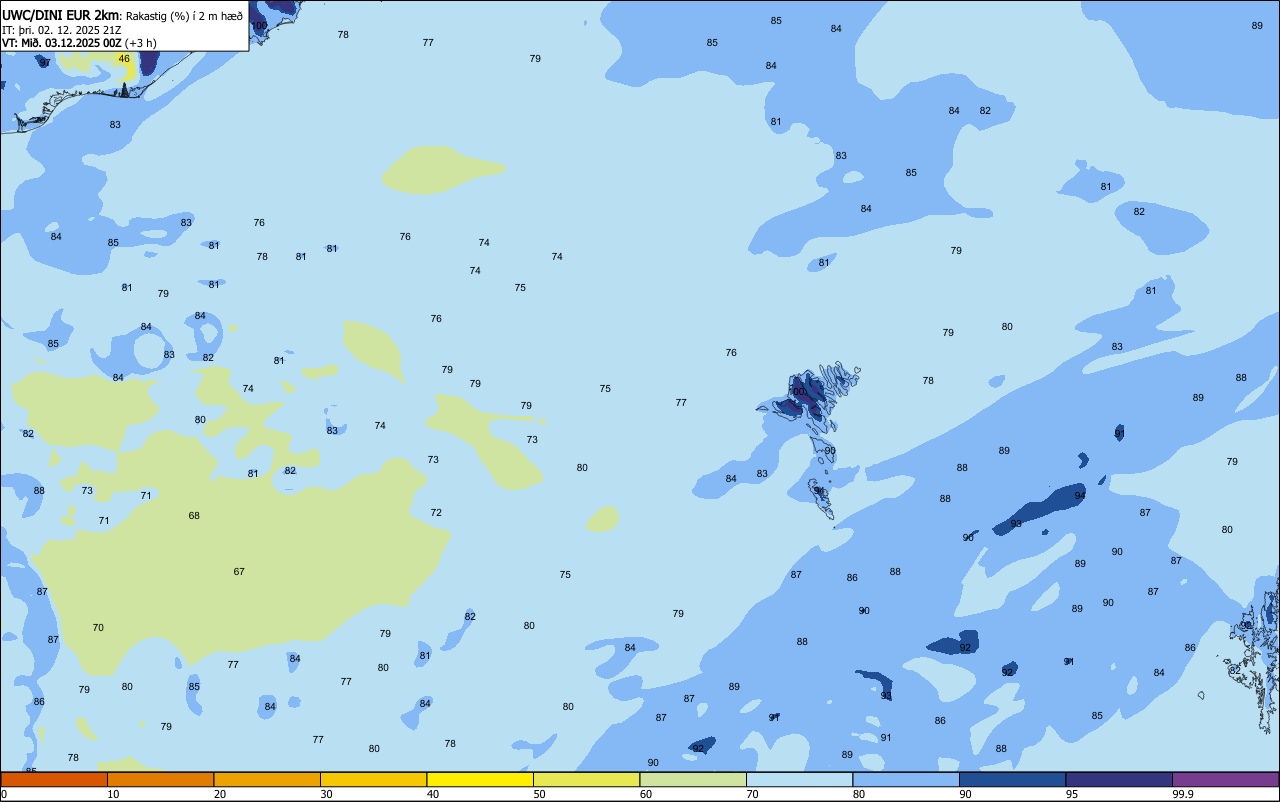This screenshot has height=802, width=1280.
Task: Select the 'IT: þri. 02. 12. 2025 21Z' line
Action: coord(62,29)
